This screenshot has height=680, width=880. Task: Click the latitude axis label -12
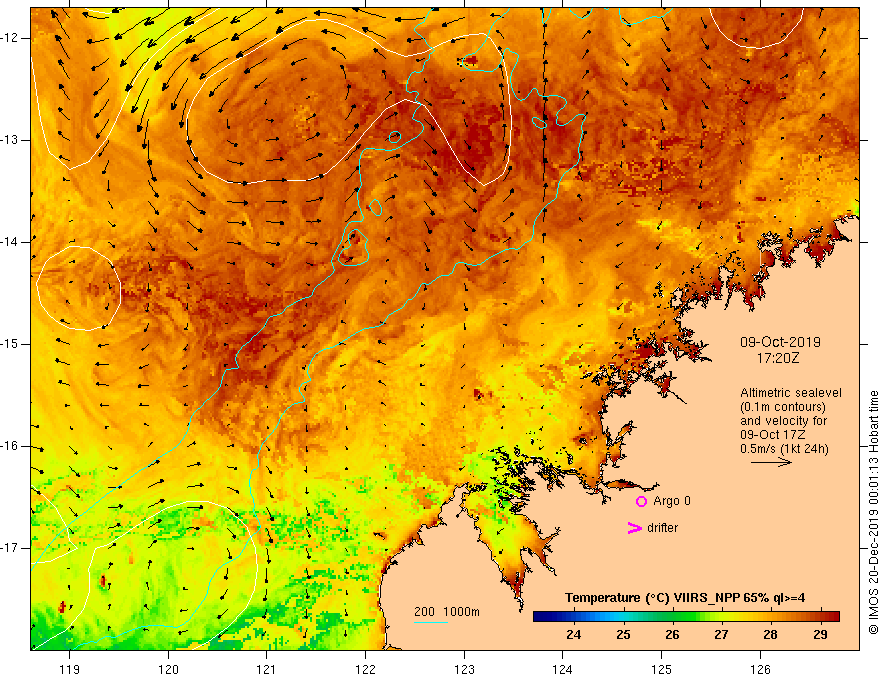(10, 38)
